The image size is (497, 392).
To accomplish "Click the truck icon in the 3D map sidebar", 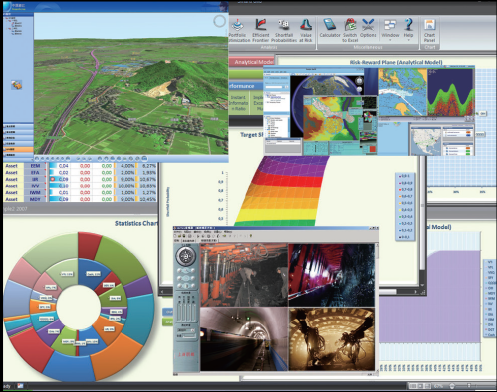I will pos(16,85).
